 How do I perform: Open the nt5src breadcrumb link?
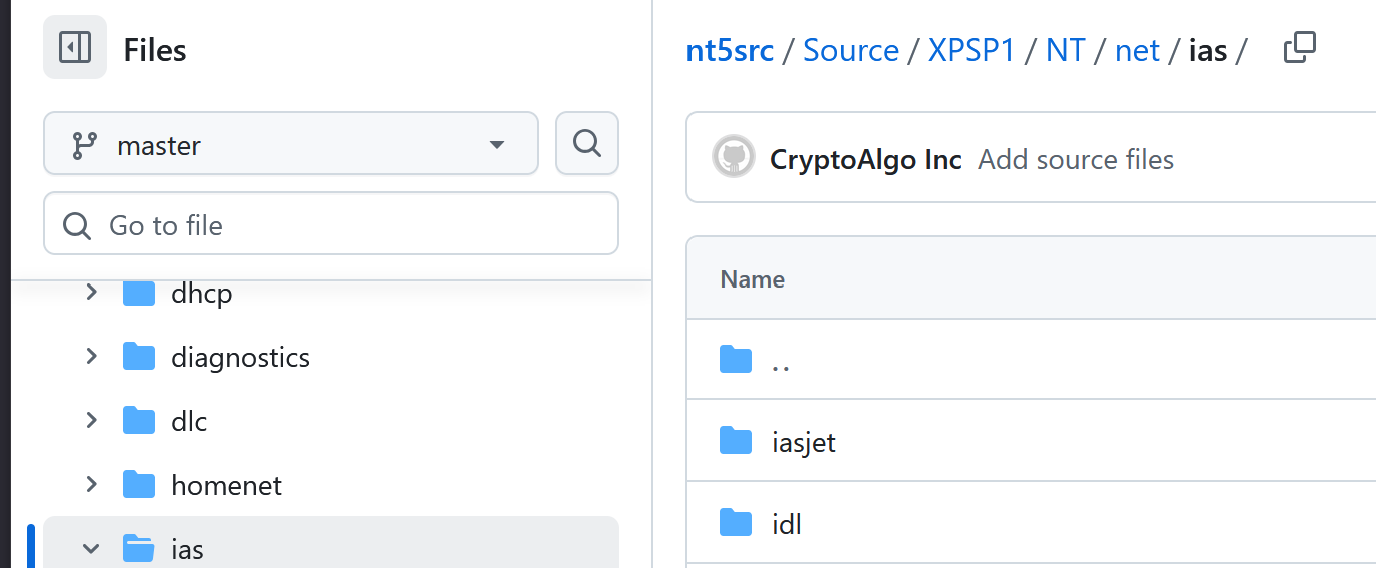tap(729, 50)
